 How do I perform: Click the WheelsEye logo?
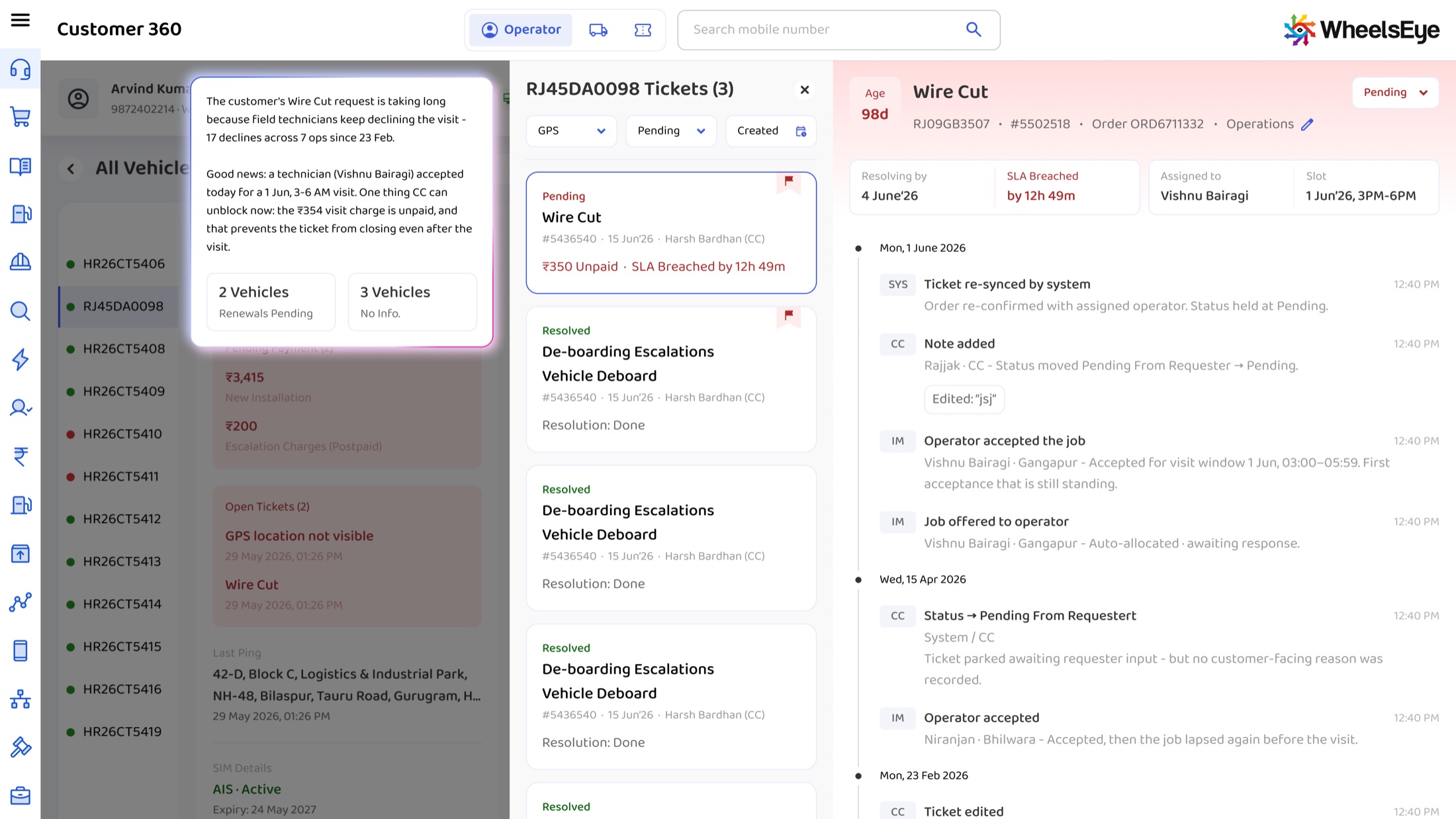pyautogui.click(x=1361, y=30)
